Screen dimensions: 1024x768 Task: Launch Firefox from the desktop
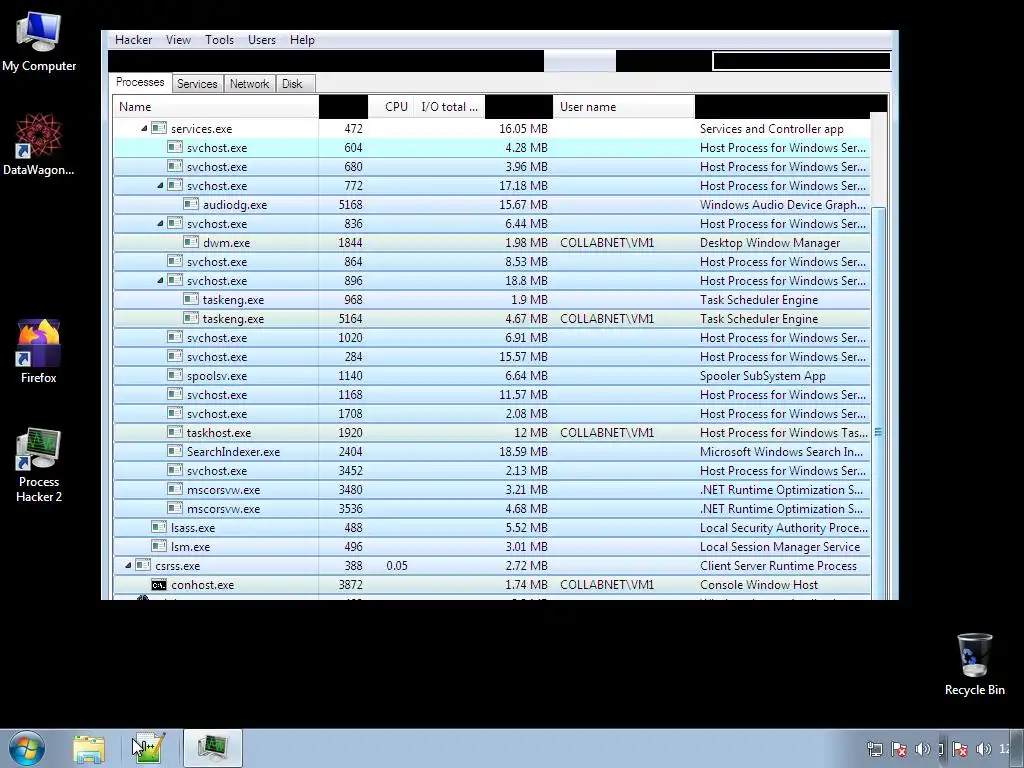pyautogui.click(x=39, y=351)
